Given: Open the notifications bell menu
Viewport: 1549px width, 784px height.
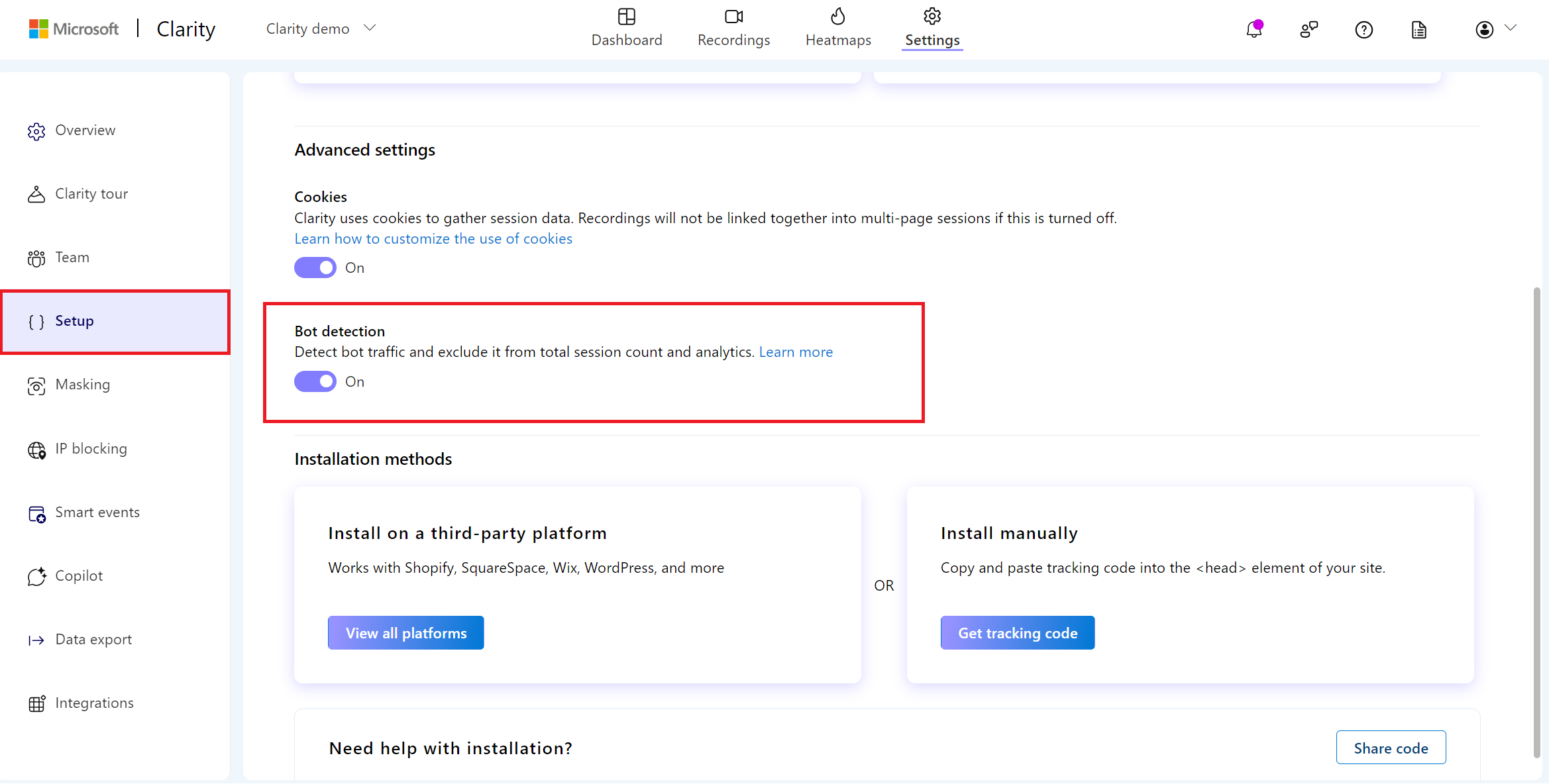Looking at the screenshot, I should [x=1253, y=27].
